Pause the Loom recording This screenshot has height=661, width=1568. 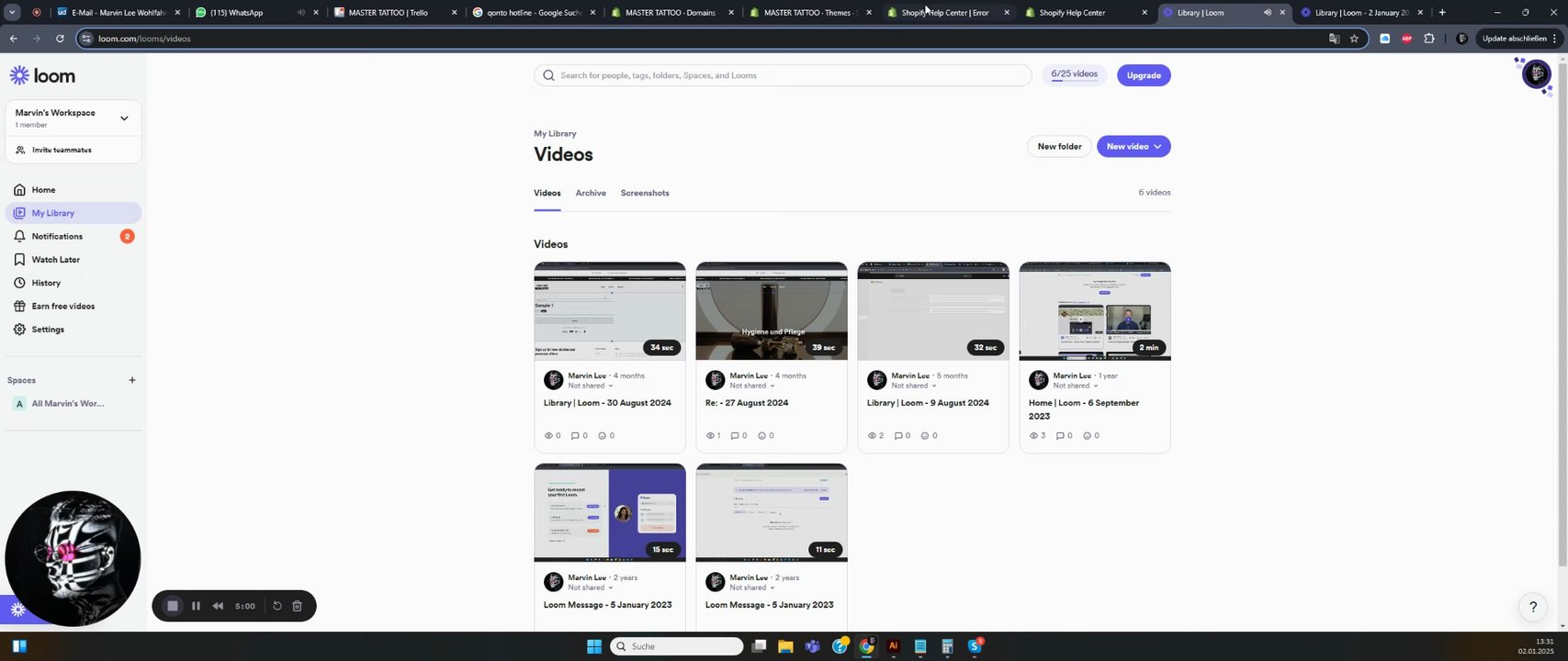click(x=196, y=606)
